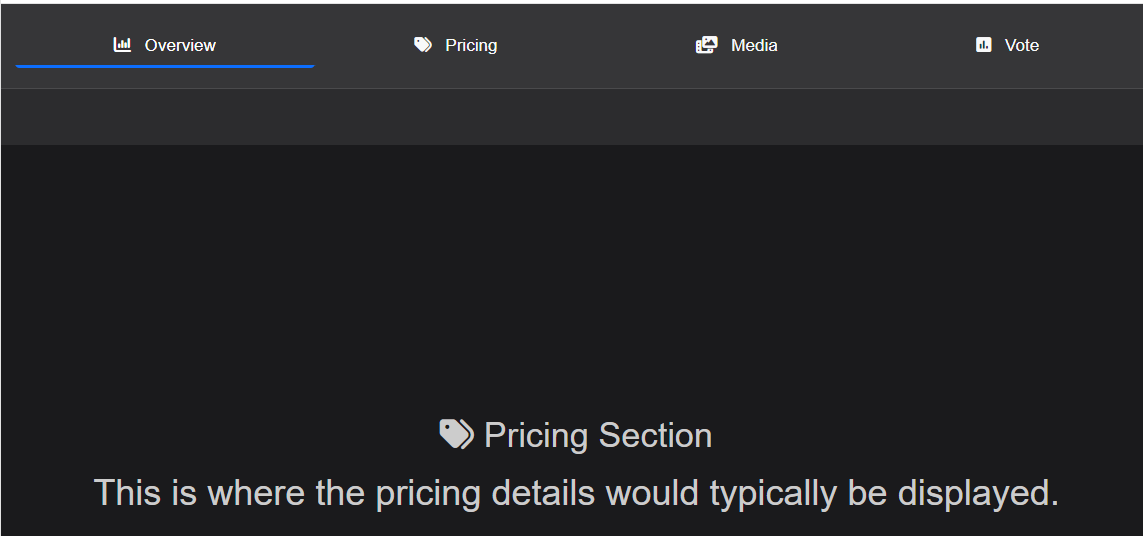Viewport: 1143px width, 536px height.
Task: Click the Pricing Section heading text
Action: click(x=597, y=435)
